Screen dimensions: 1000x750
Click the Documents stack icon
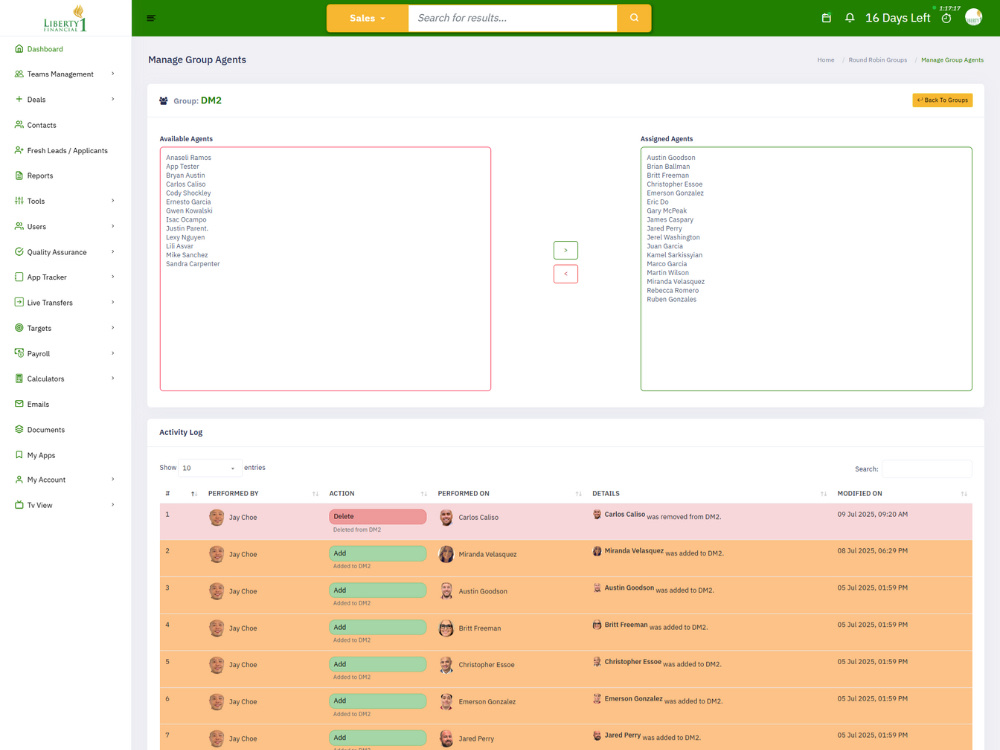(19, 429)
